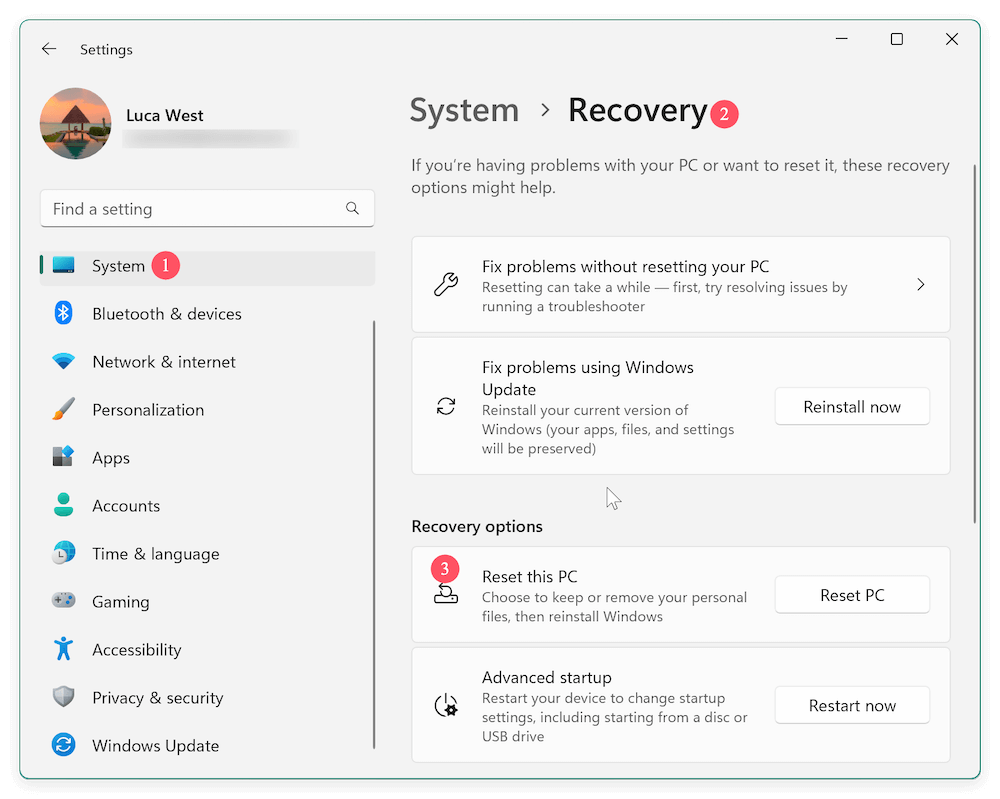Viewport: 1000px width, 799px height.
Task: Click the Privacy & security shield icon
Action: click(x=63, y=697)
